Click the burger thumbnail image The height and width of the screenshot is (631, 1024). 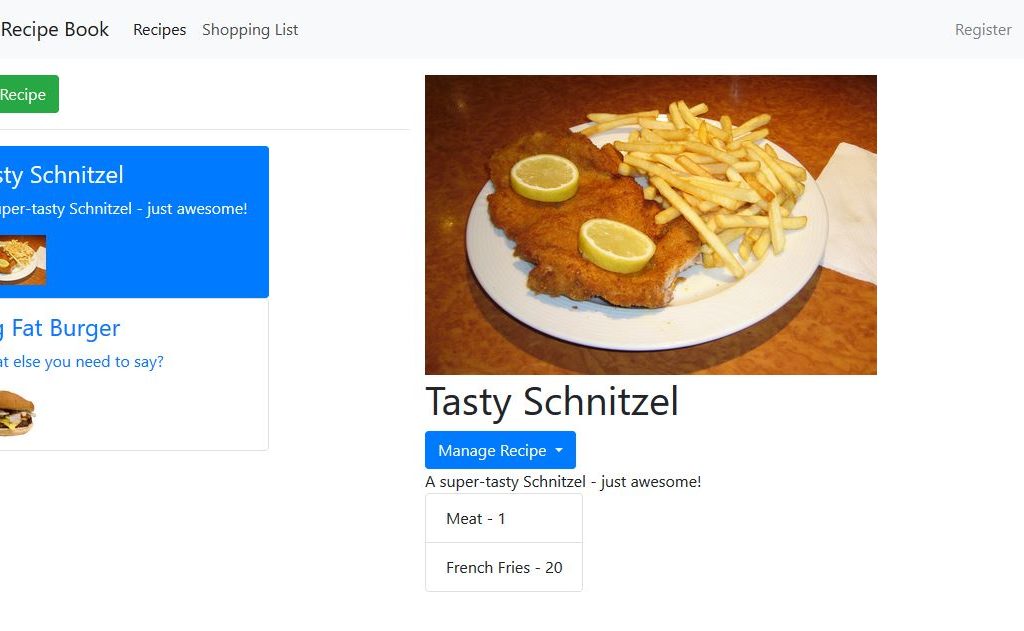click(17, 413)
